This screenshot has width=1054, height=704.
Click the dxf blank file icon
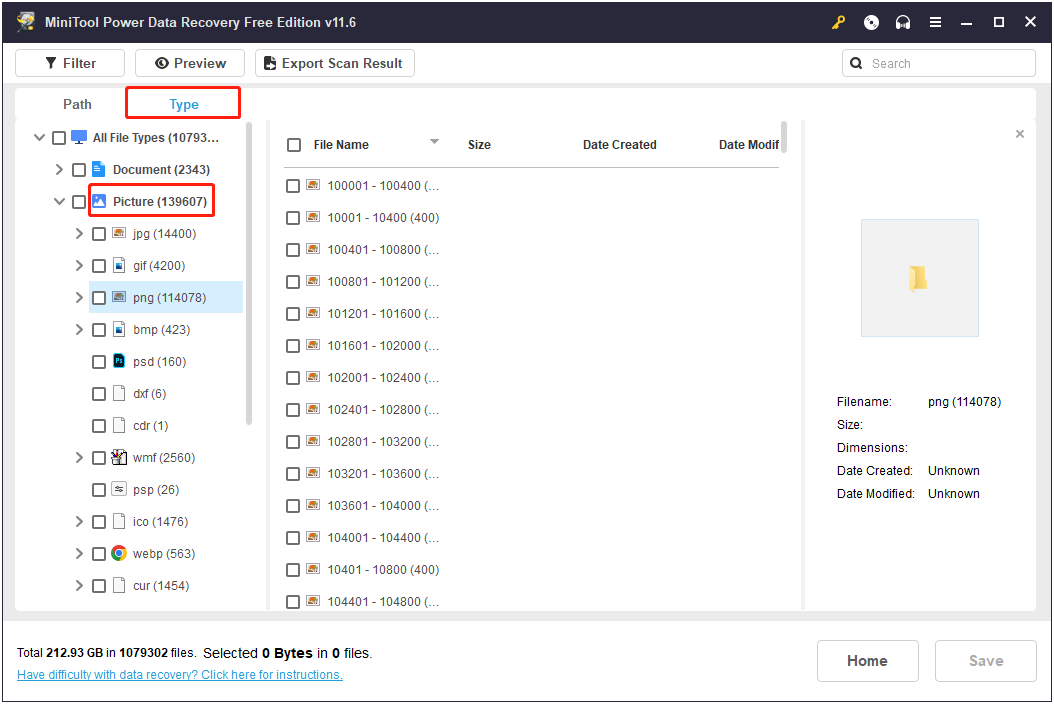coord(119,393)
